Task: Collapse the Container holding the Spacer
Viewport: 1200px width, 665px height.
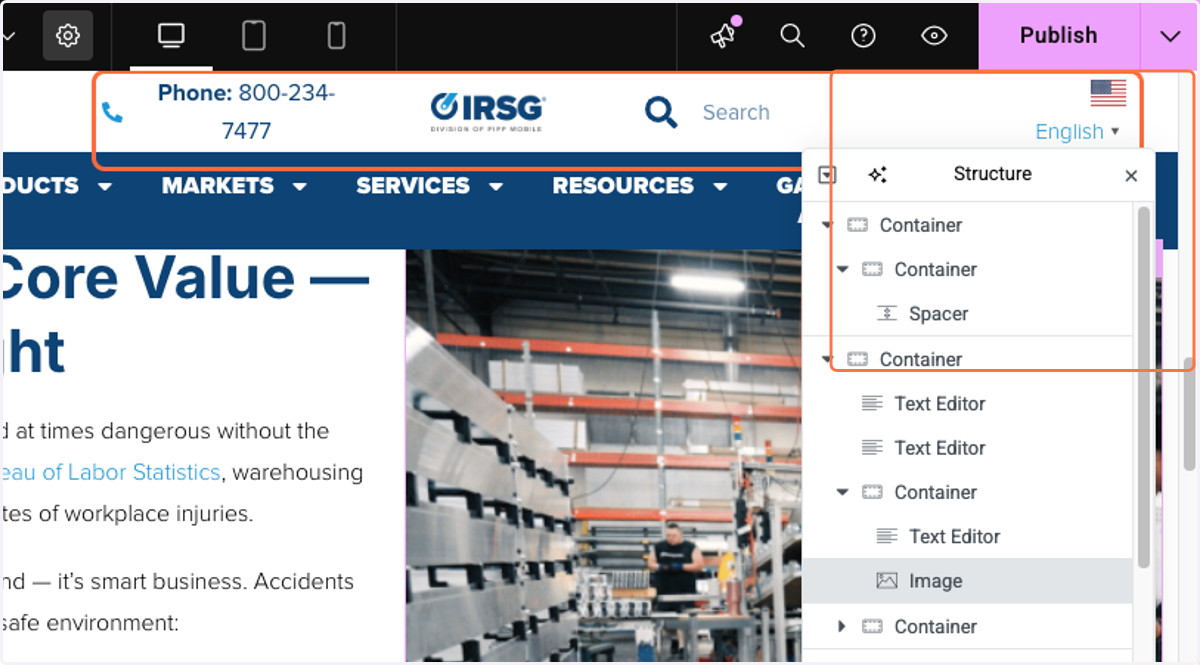Action: (842, 269)
